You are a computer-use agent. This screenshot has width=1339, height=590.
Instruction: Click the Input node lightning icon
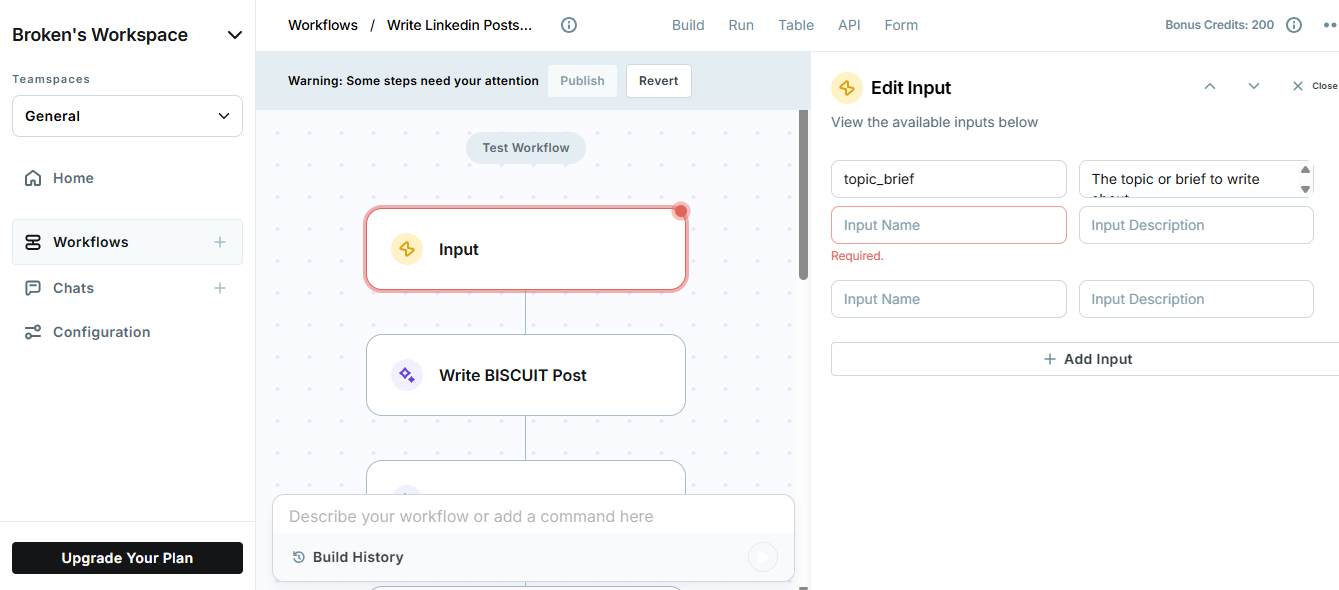click(407, 249)
